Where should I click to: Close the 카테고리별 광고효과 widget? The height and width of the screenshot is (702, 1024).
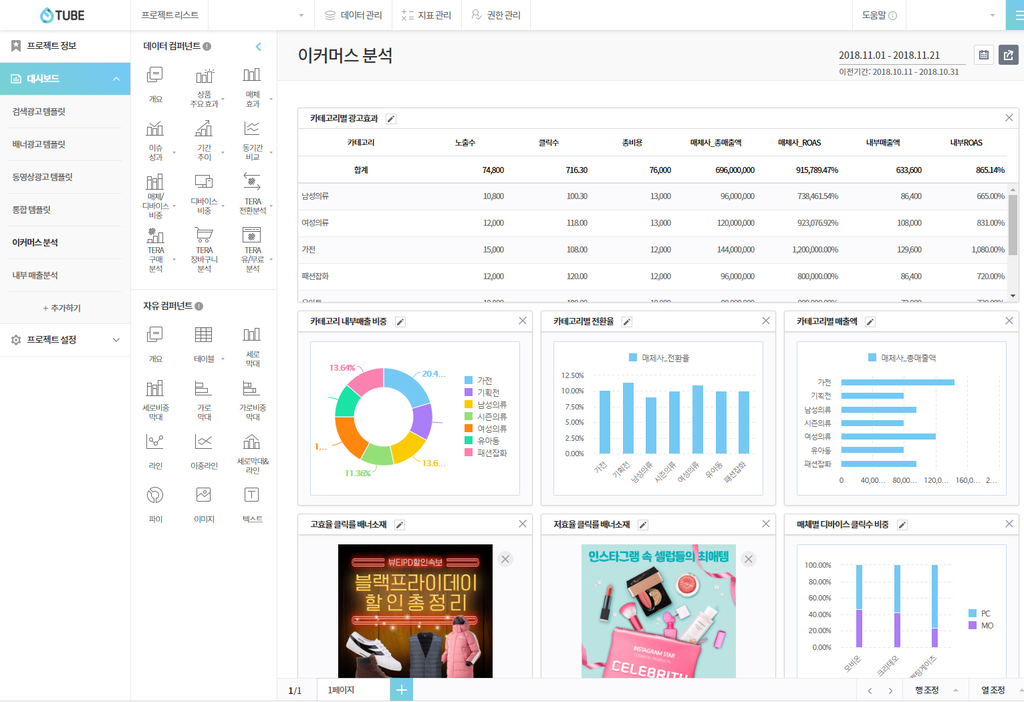tap(1009, 118)
